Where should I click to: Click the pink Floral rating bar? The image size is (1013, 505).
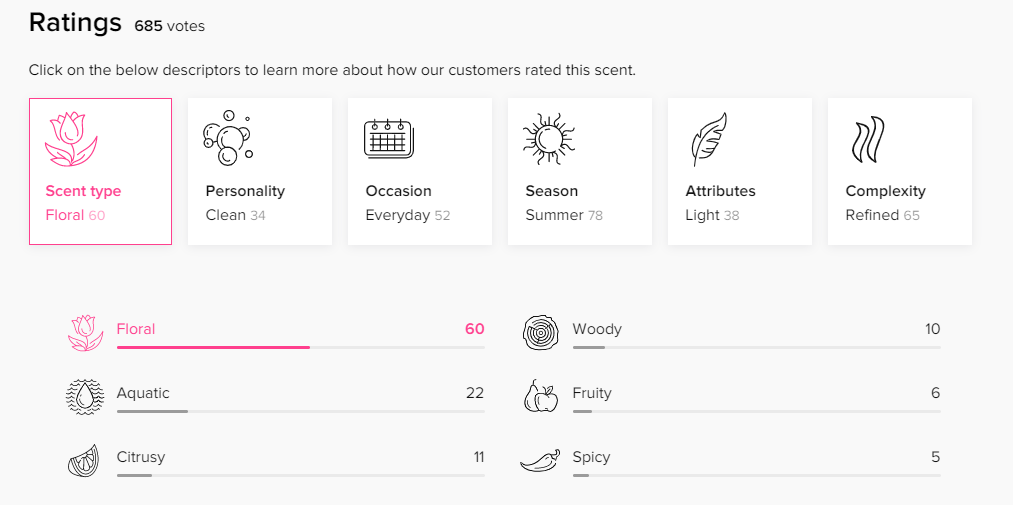pyautogui.click(x=300, y=347)
